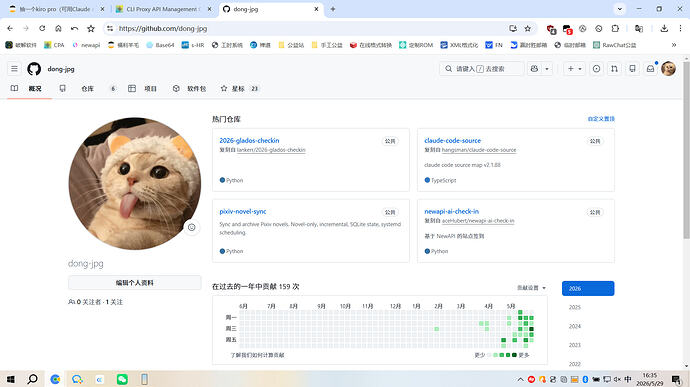
Task: Show hidden system tray icons
Action: [520, 379]
